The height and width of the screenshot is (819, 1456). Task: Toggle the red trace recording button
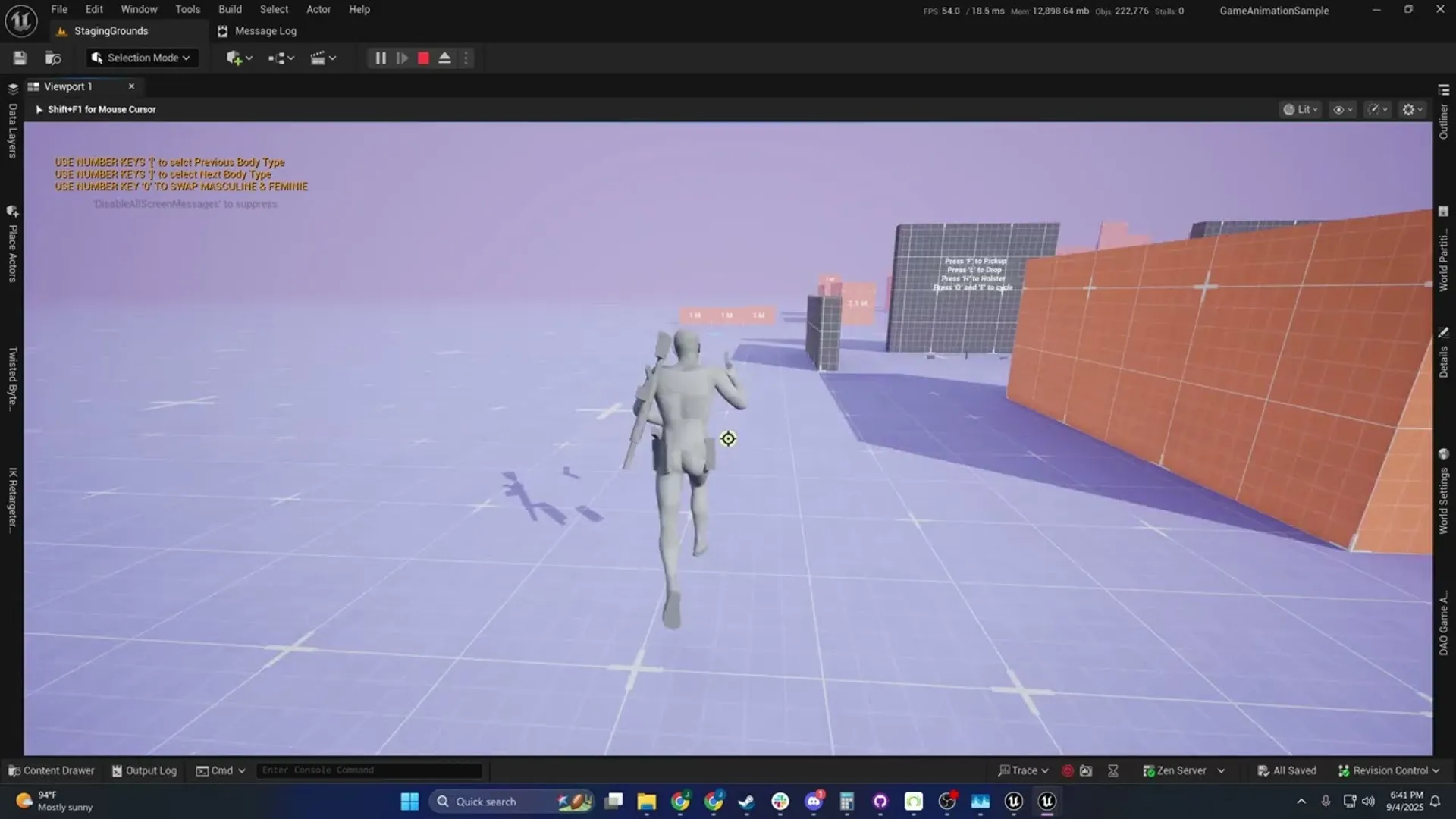(x=1068, y=771)
